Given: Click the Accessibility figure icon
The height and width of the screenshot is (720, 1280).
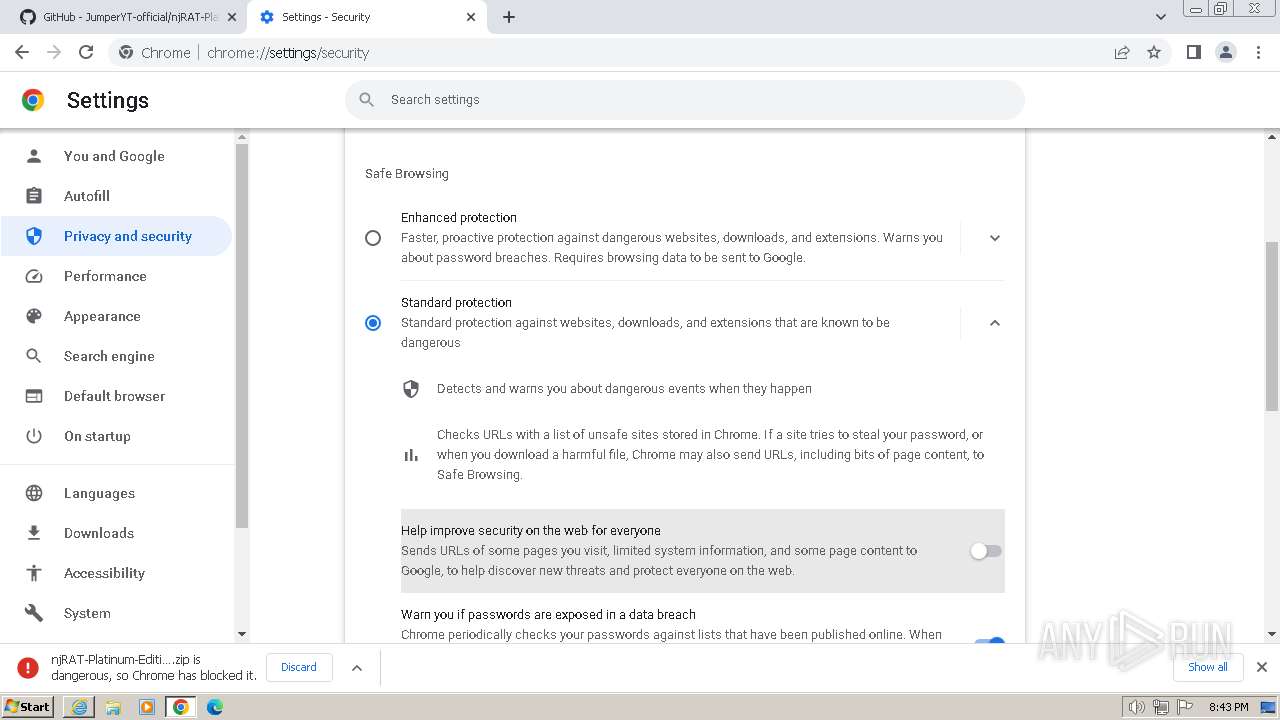Looking at the screenshot, I should pyautogui.click(x=34, y=573).
